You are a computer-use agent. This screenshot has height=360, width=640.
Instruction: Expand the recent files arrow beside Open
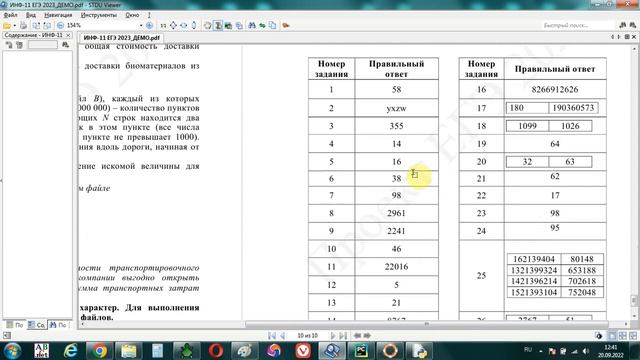[14, 25]
